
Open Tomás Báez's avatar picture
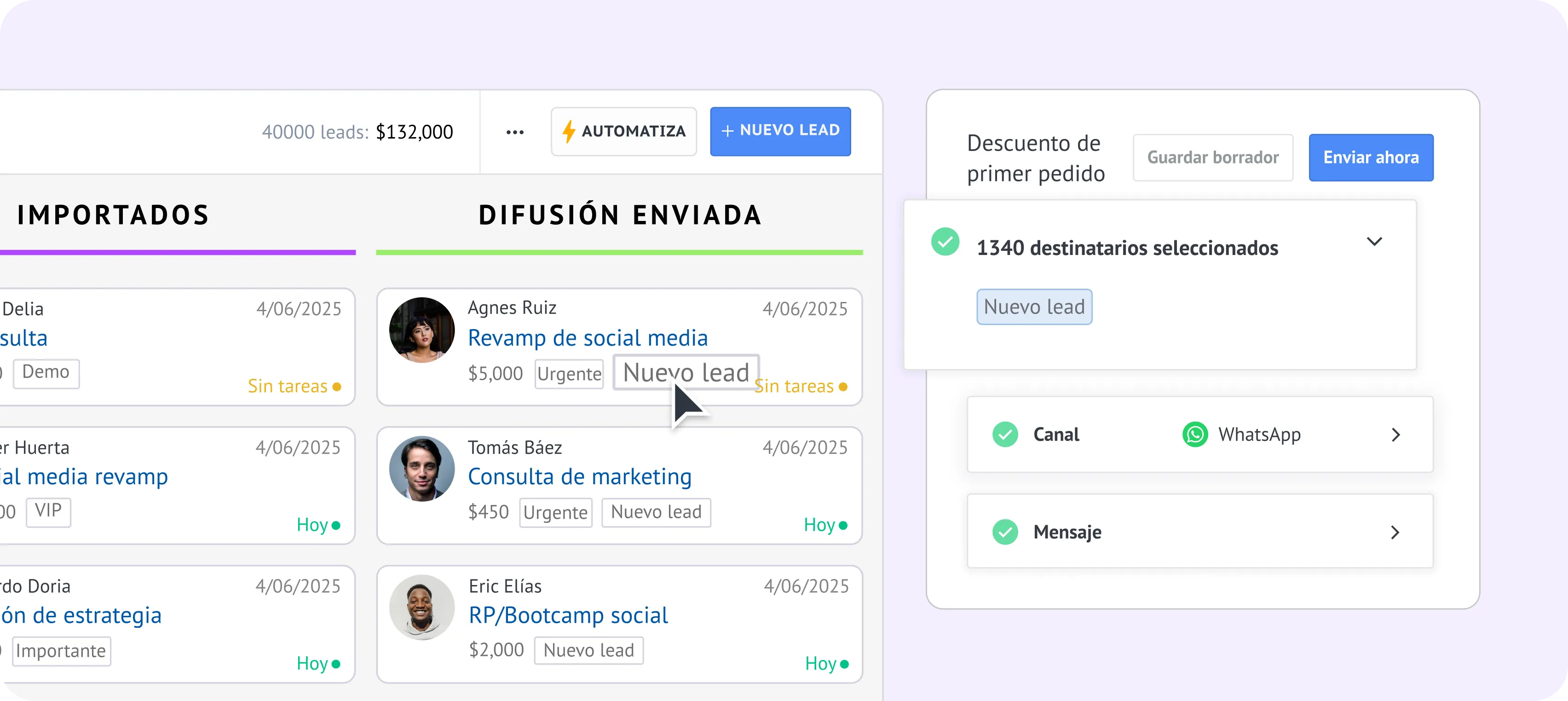[x=422, y=469]
